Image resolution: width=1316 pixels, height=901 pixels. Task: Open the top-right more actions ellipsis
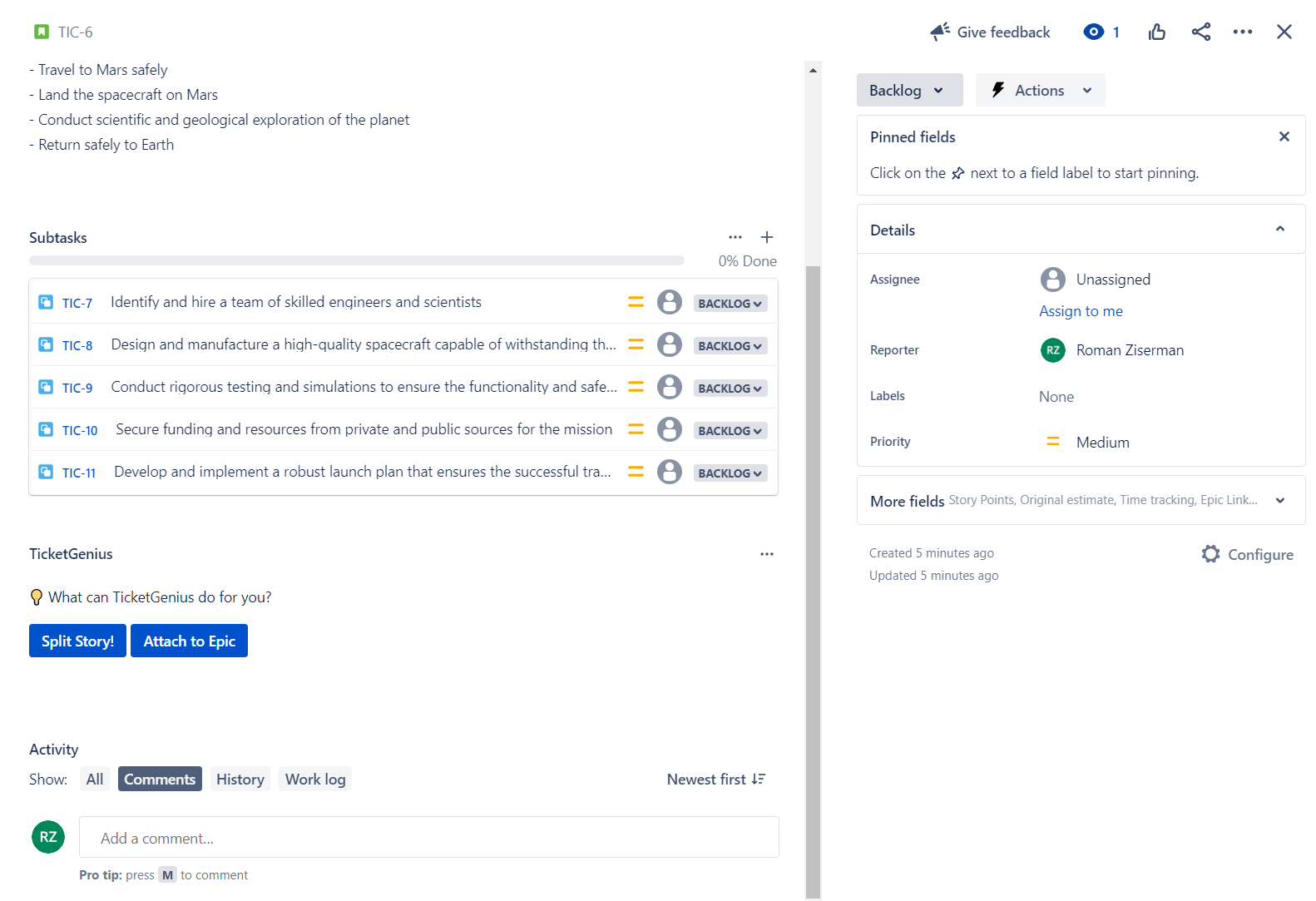pyautogui.click(x=1243, y=32)
